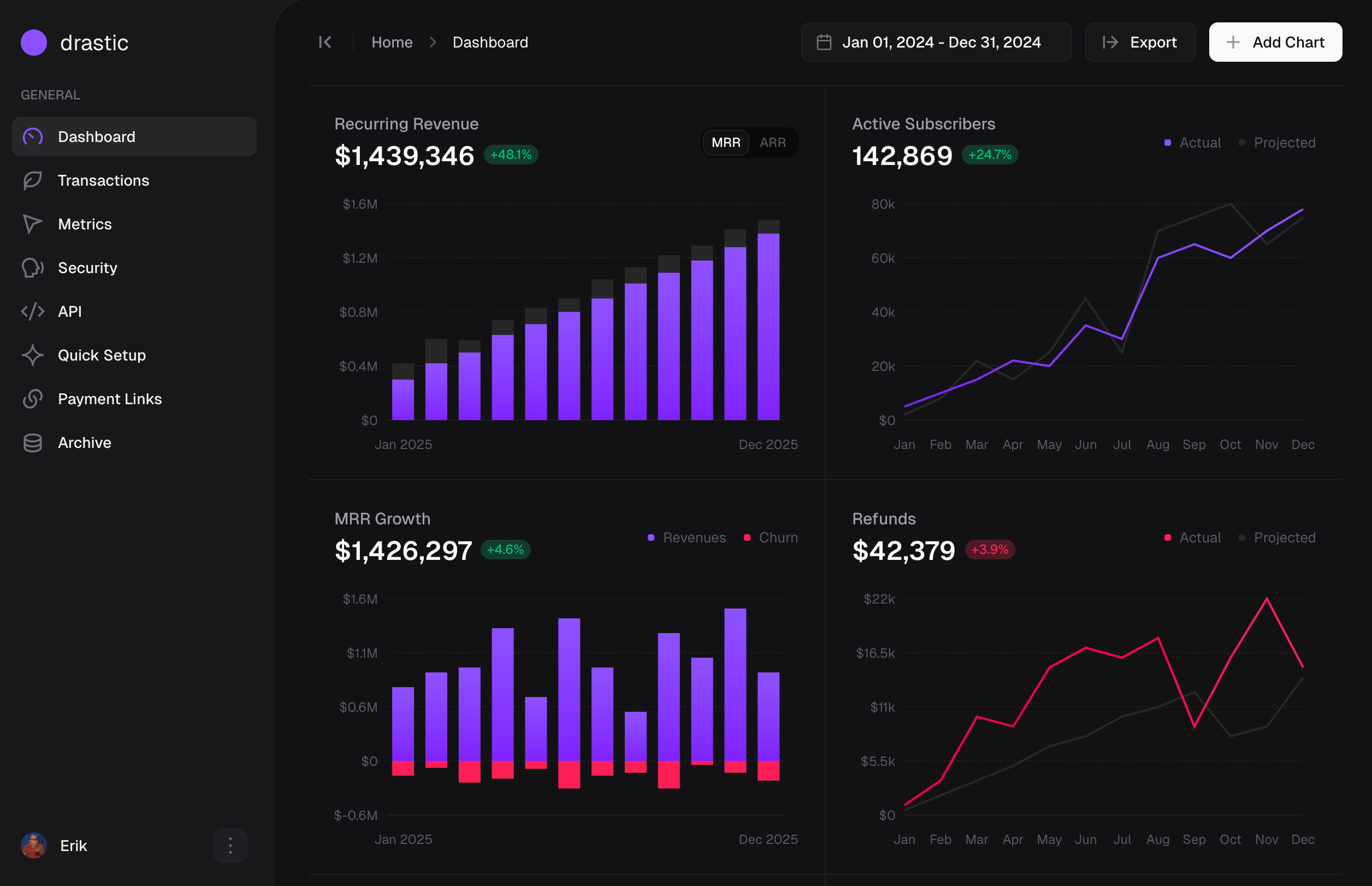Click the Payment Links chain icon
The height and width of the screenshot is (886, 1372).
(33, 399)
